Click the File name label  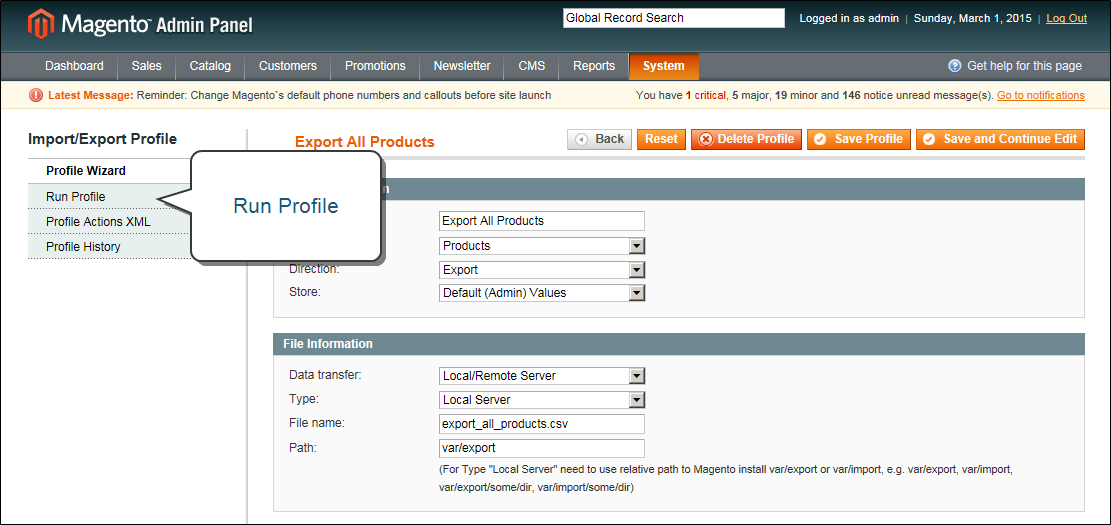click(x=317, y=423)
